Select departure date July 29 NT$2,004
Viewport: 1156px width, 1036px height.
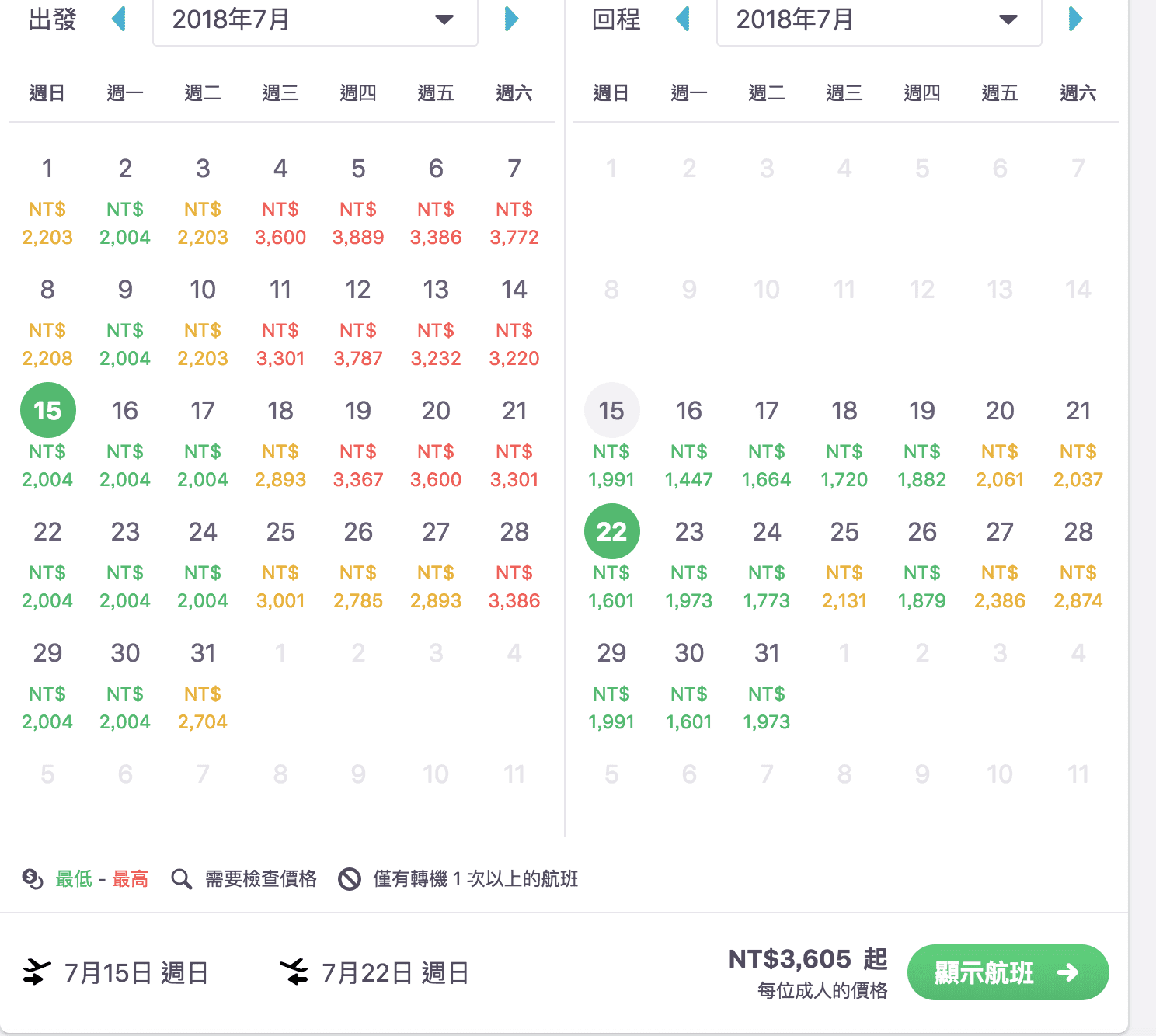(x=47, y=687)
